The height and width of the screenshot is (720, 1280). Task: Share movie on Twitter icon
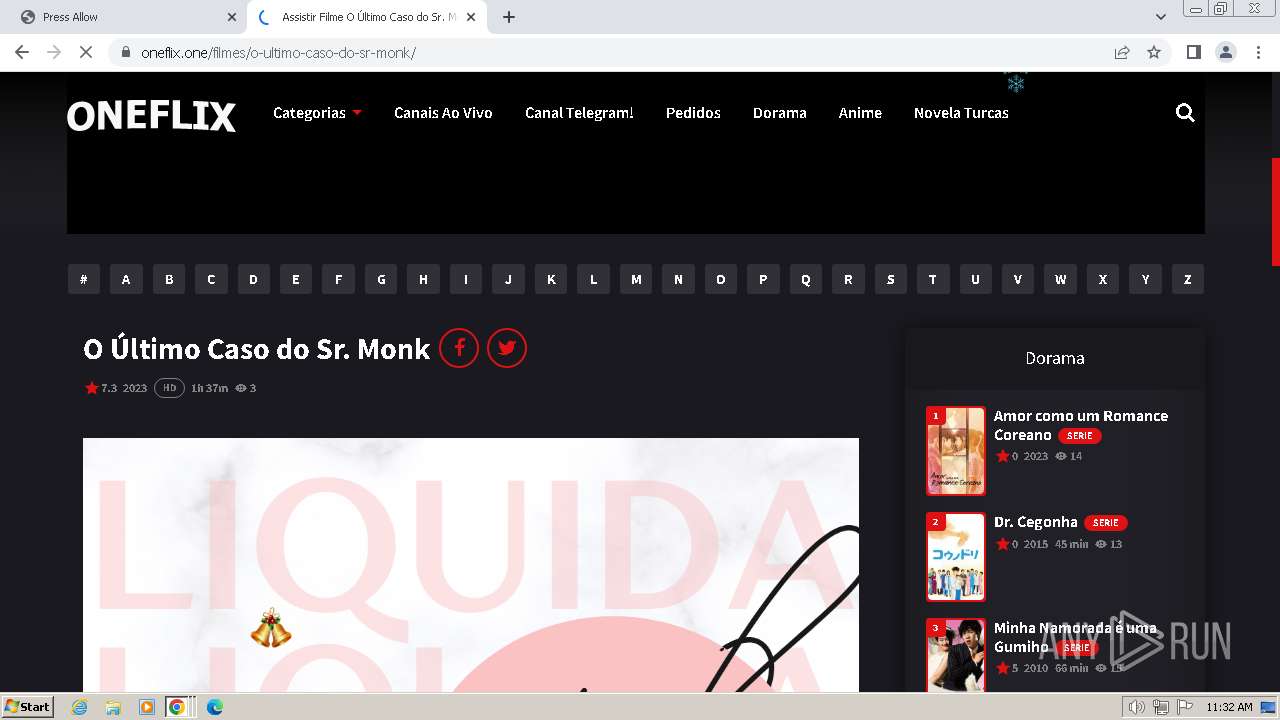coord(507,348)
